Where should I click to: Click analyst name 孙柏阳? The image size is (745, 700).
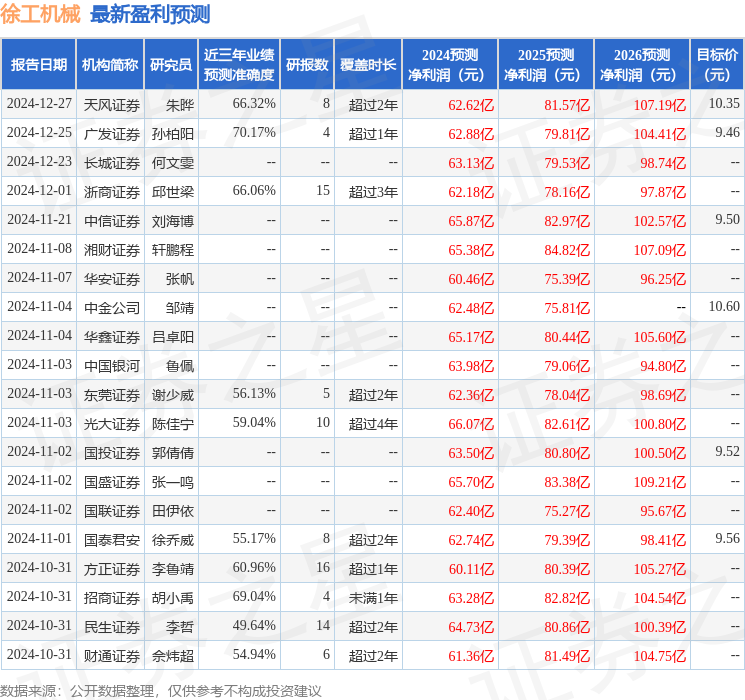[x=173, y=133]
